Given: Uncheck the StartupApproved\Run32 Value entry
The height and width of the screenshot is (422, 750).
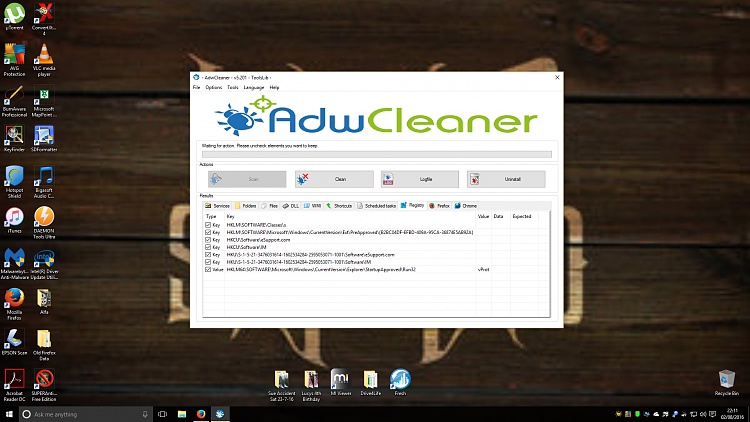Looking at the screenshot, I should click(208, 269).
